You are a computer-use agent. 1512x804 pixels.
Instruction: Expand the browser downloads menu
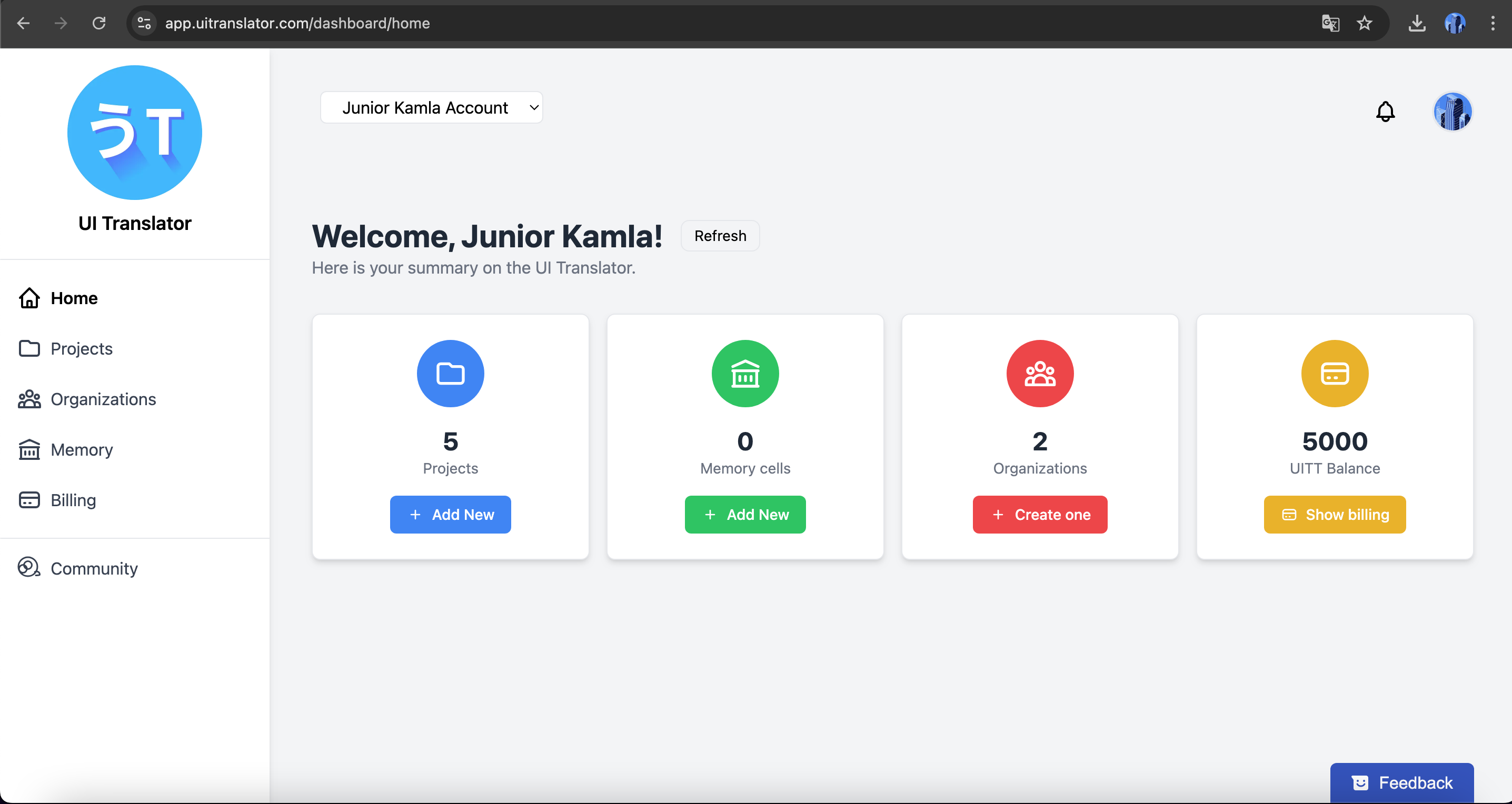pyautogui.click(x=1417, y=24)
